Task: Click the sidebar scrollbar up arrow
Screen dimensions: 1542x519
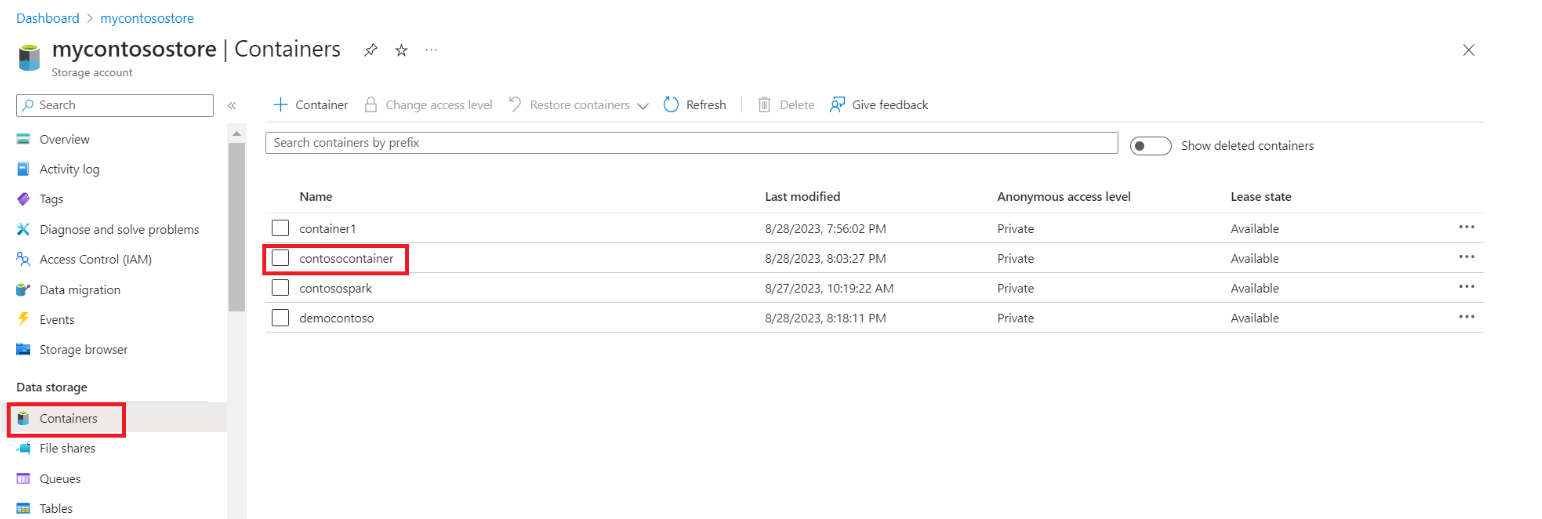Action: [x=237, y=133]
